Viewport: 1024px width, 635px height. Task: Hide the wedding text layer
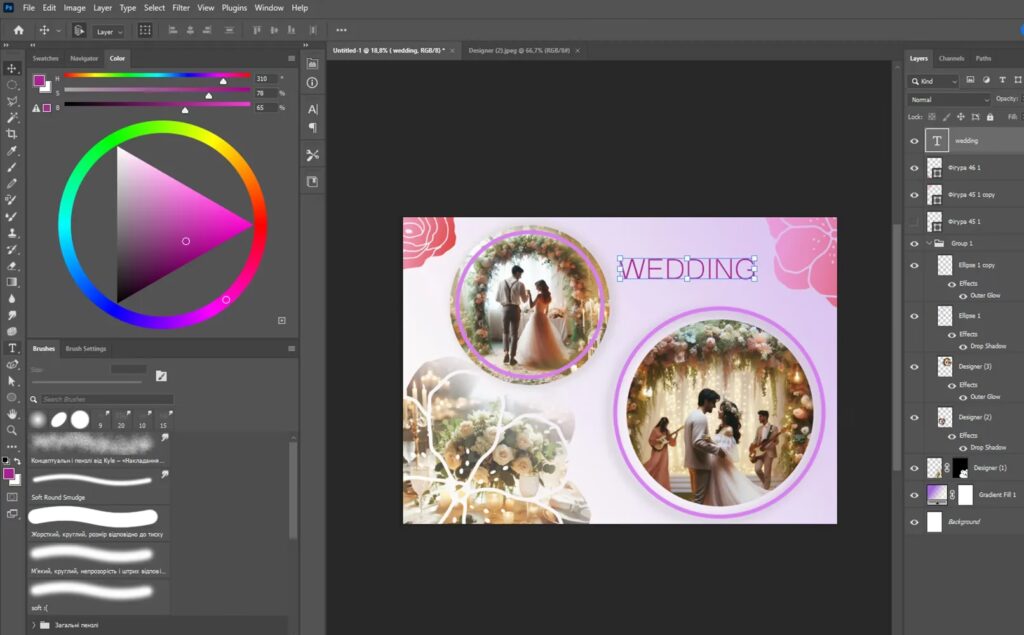point(914,141)
